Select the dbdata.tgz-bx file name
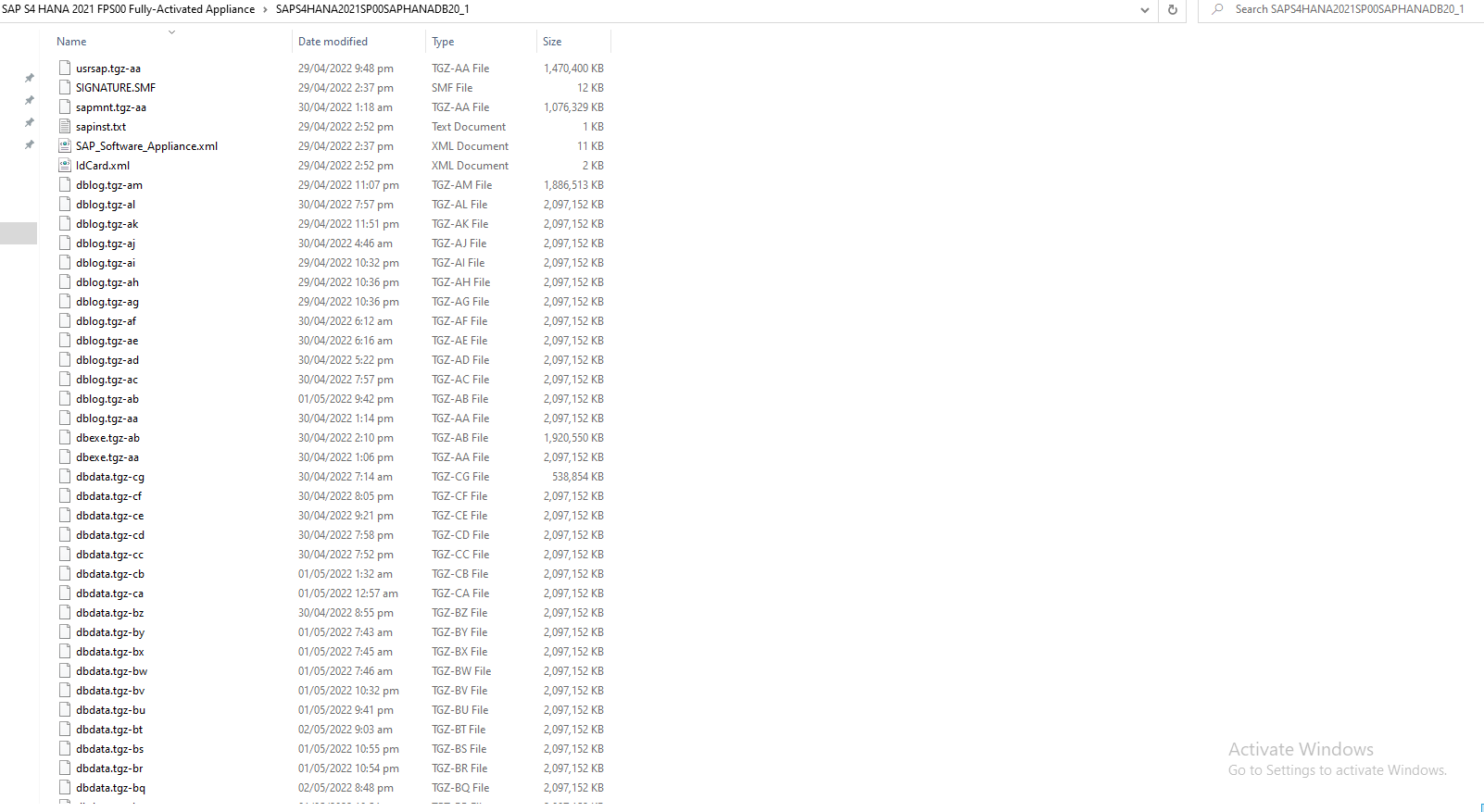Screen dimensions: 1484x812 (110, 652)
